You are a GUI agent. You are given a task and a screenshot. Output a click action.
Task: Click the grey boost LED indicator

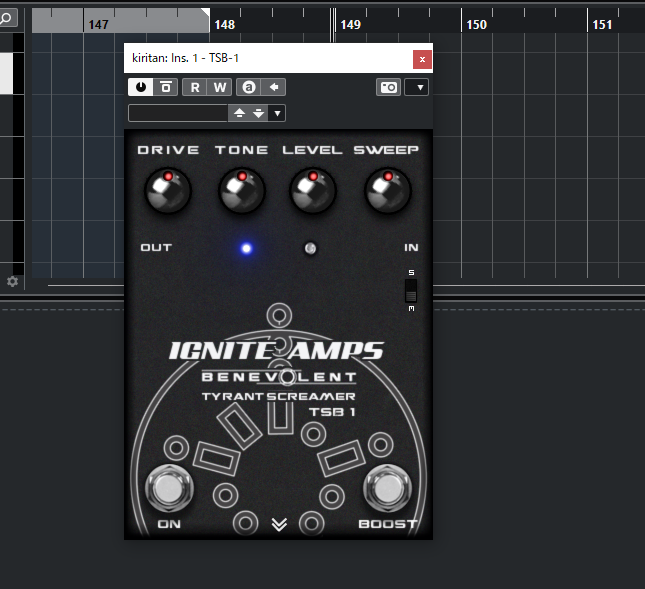[311, 248]
